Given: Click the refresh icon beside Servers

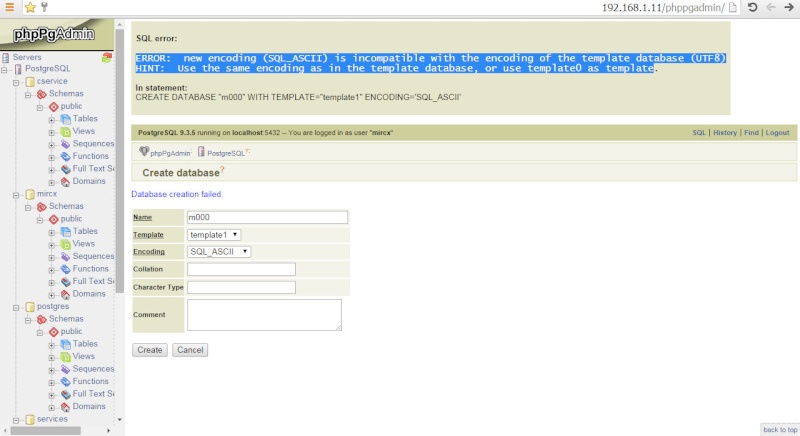Looking at the screenshot, I should (x=107, y=57).
